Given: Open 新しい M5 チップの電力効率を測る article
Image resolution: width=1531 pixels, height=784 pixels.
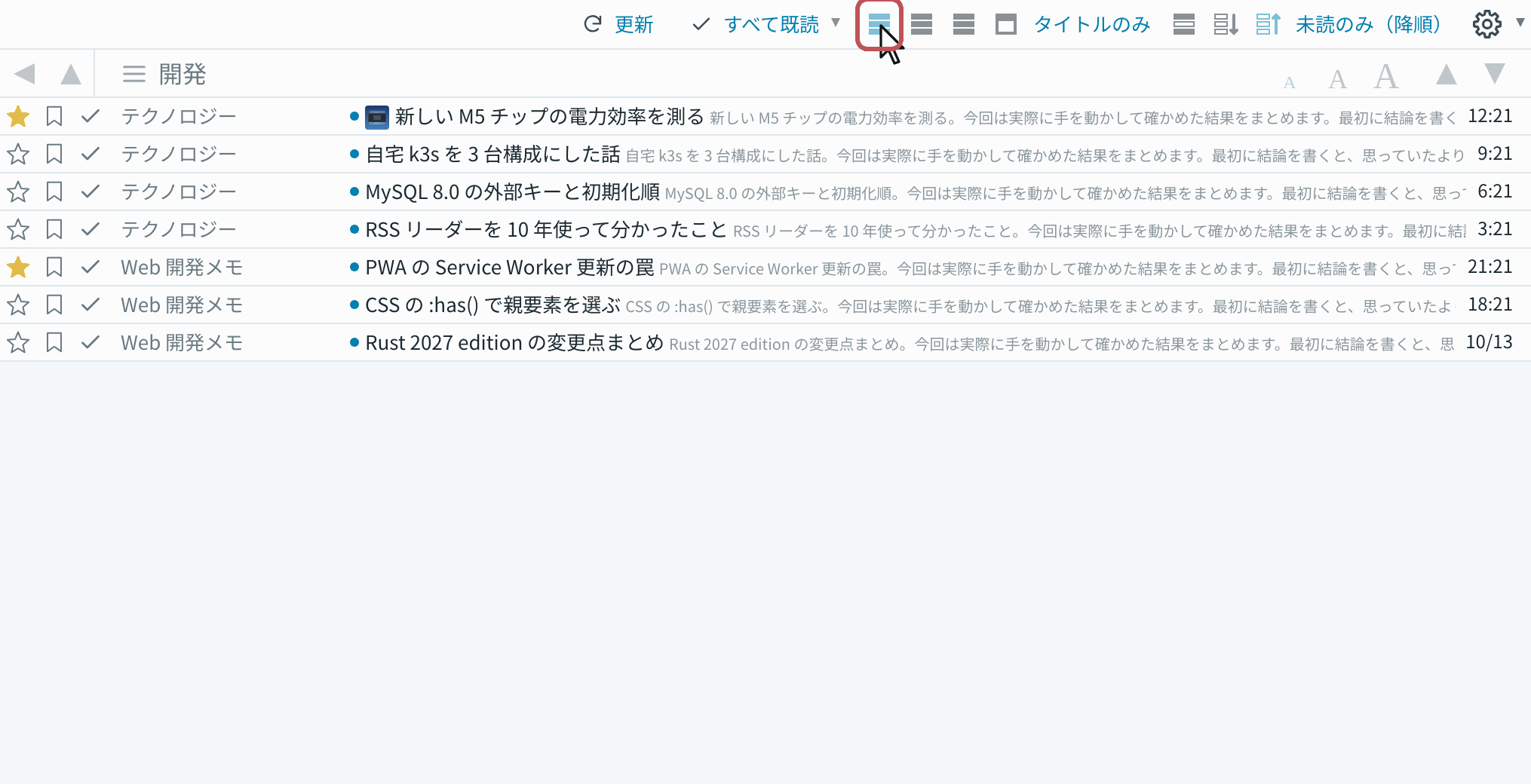Looking at the screenshot, I should [549, 116].
